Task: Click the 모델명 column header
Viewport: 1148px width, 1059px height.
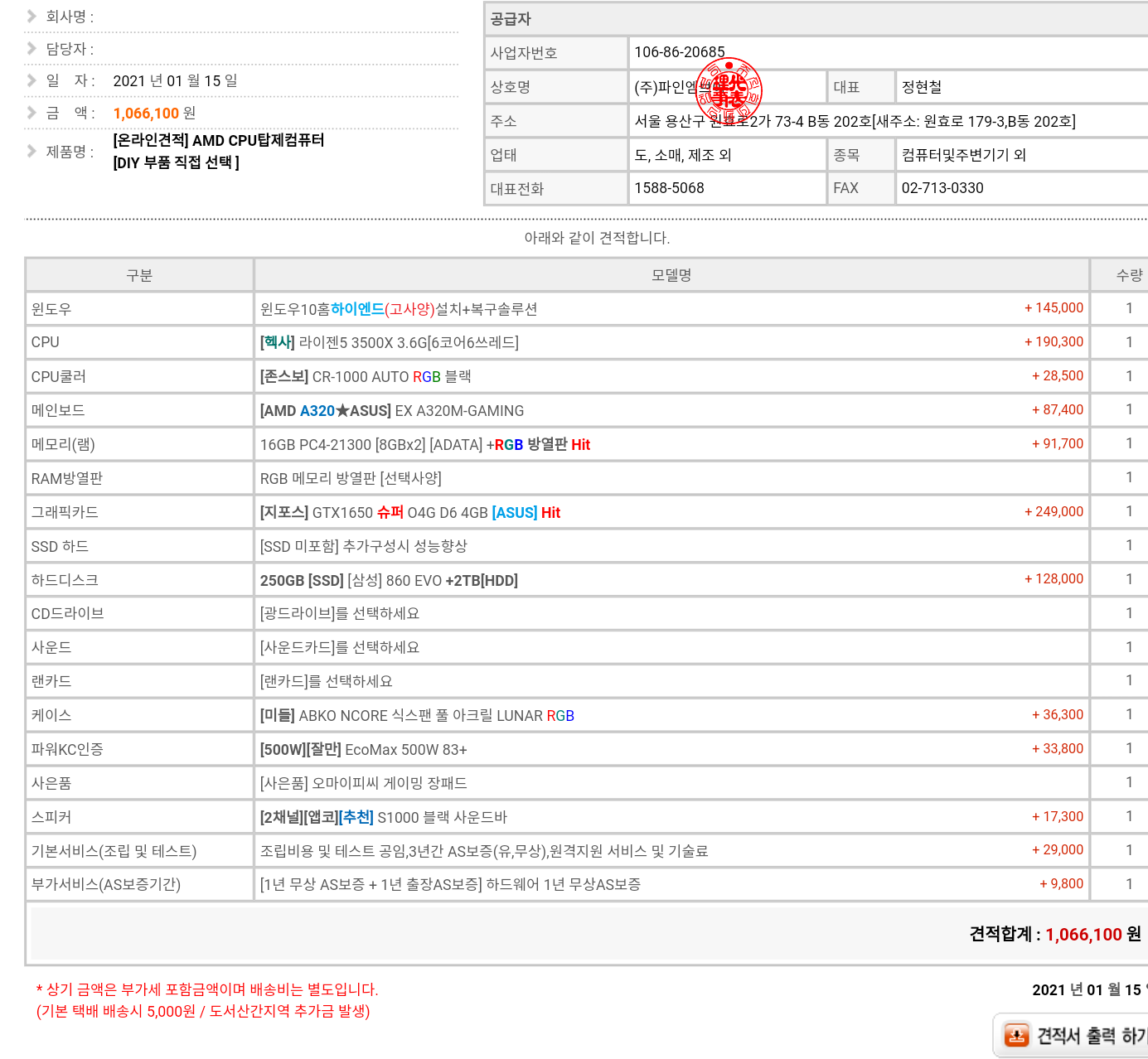Action: pyautogui.click(x=671, y=275)
